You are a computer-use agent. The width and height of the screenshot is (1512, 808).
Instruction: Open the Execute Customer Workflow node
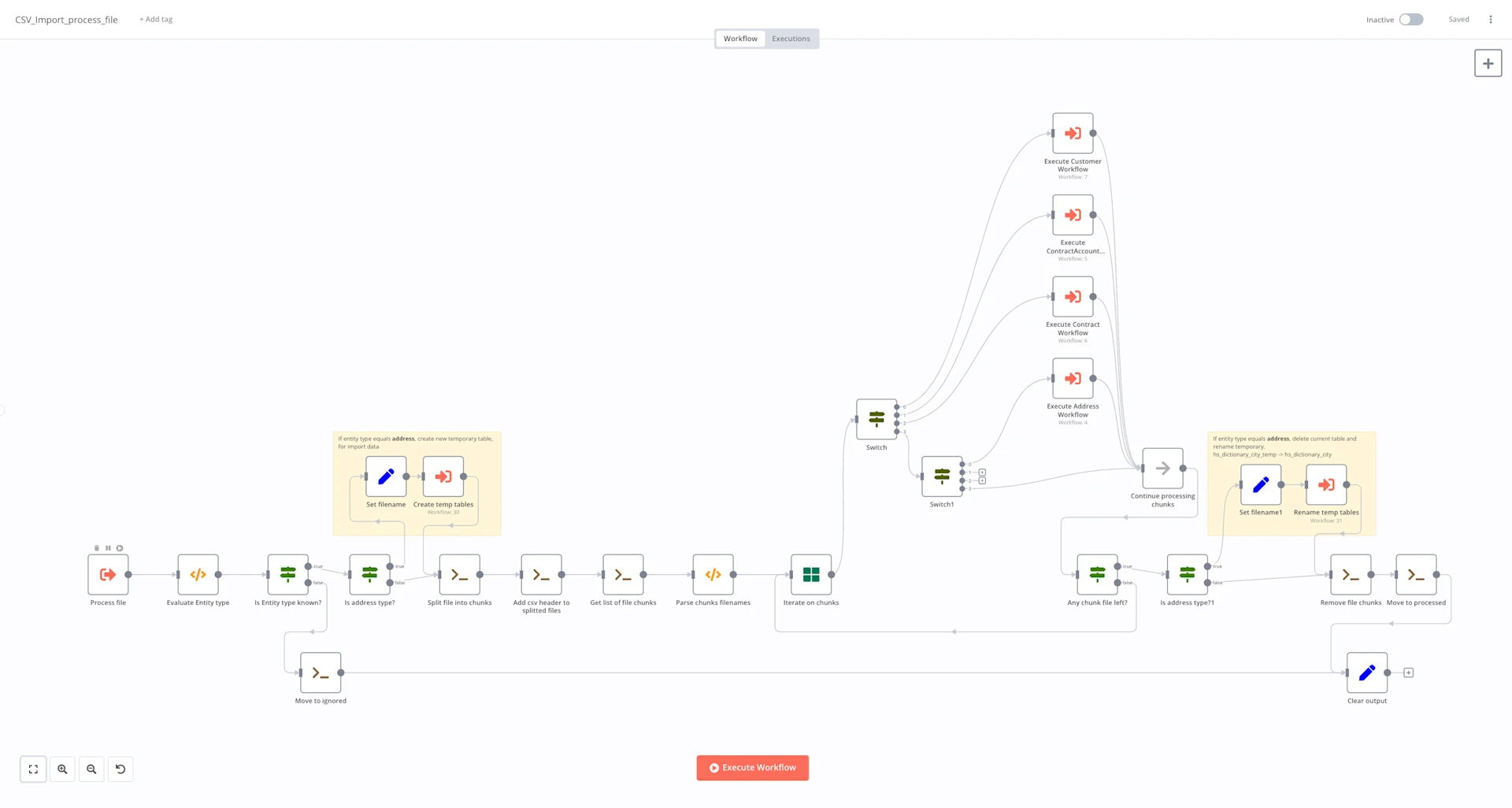[1072, 133]
